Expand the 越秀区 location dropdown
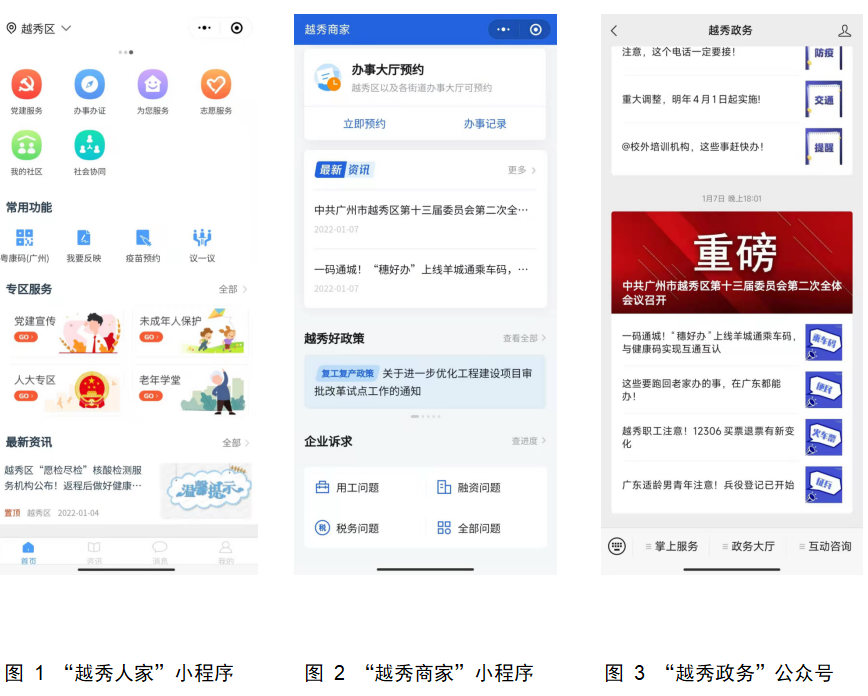 click(x=40, y=29)
